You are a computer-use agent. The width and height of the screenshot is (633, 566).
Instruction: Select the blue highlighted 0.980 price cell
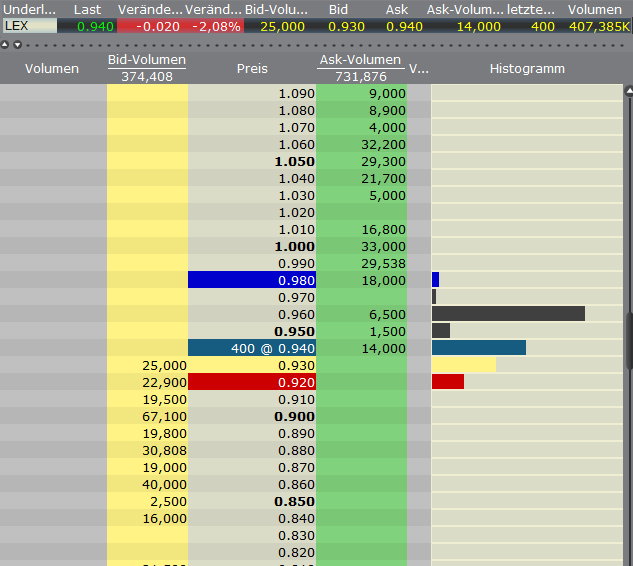click(x=252, y=280)
